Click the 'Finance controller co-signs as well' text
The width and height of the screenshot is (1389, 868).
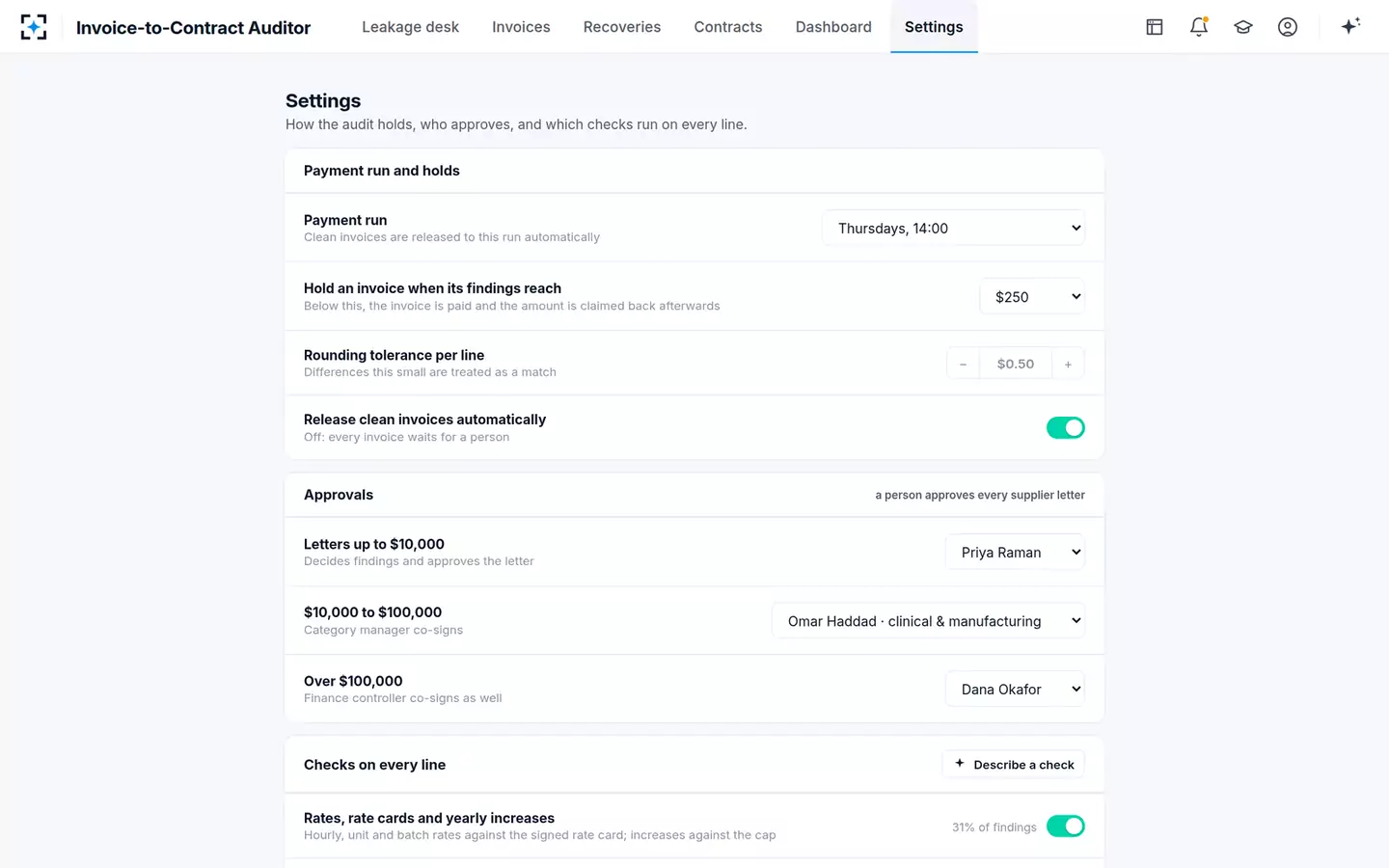click(402, 698)
